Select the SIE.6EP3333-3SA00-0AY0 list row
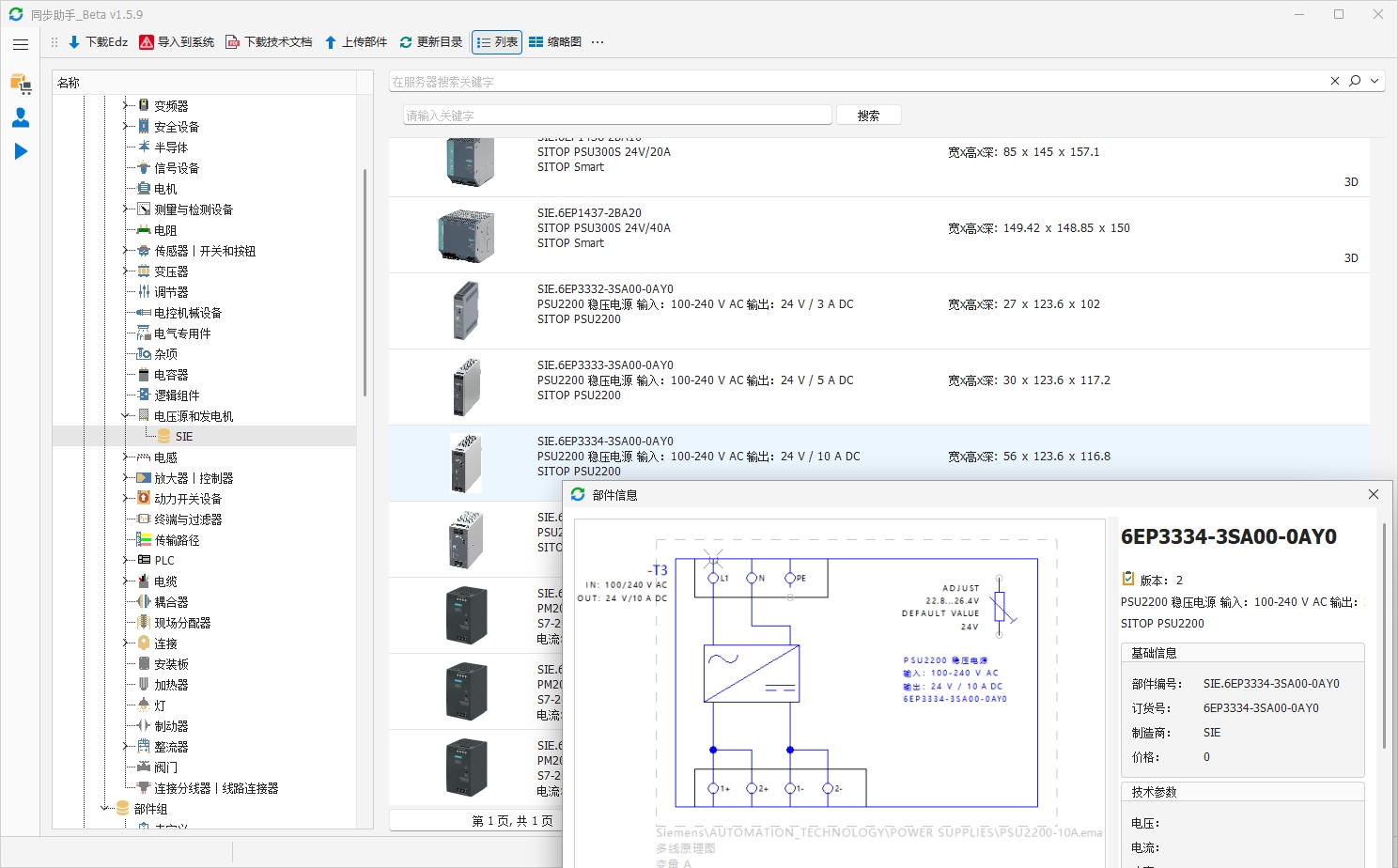1398x868 pixels. click(879, 387)
